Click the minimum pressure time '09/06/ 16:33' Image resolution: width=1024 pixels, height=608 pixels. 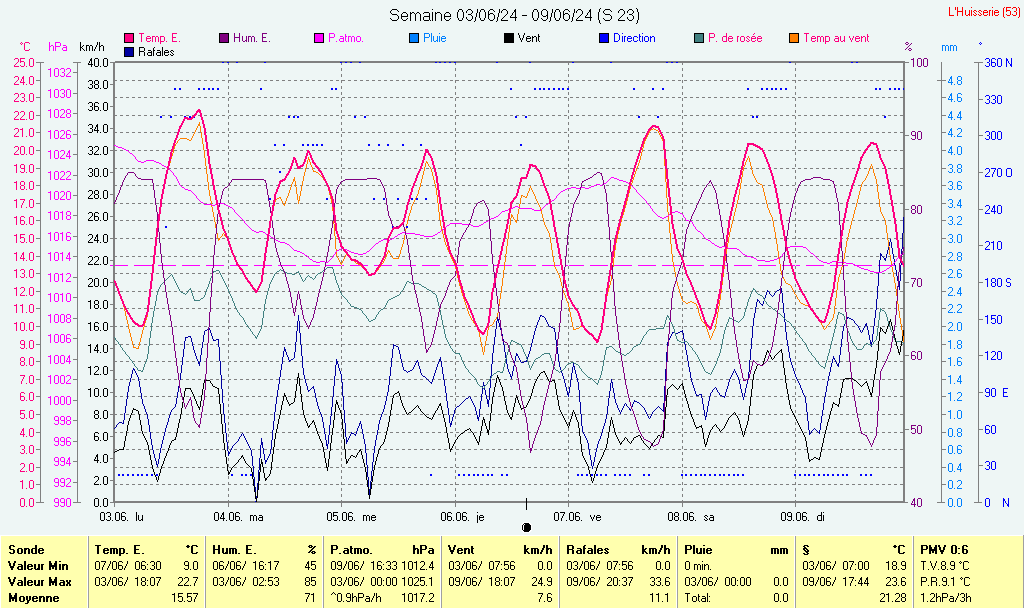coord(364,566)
